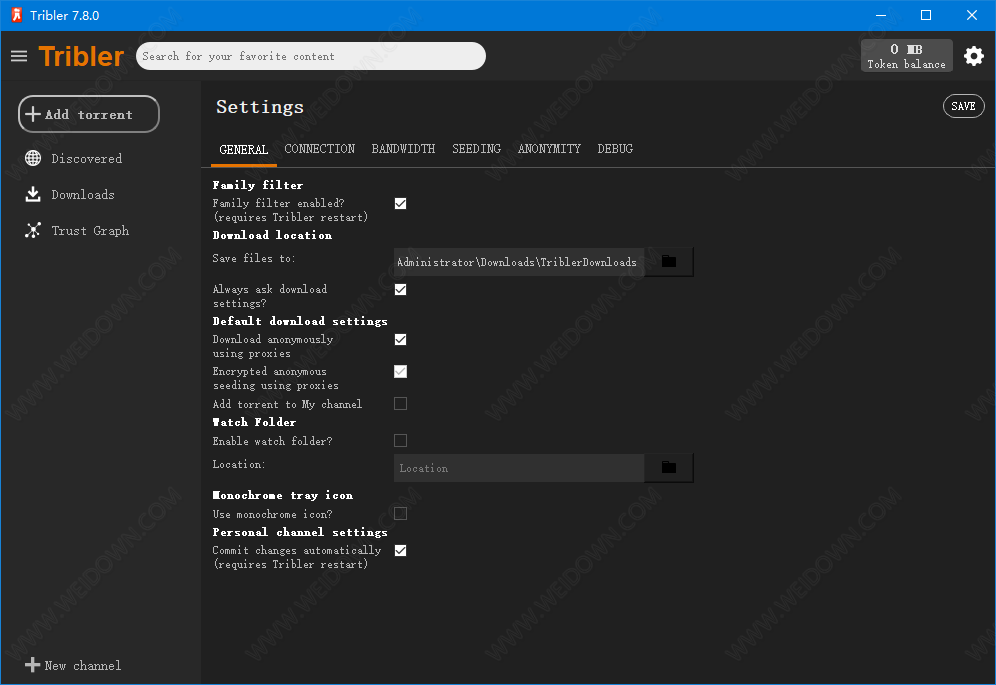Toggle Download anonymously using proxies checkbox

400,339
